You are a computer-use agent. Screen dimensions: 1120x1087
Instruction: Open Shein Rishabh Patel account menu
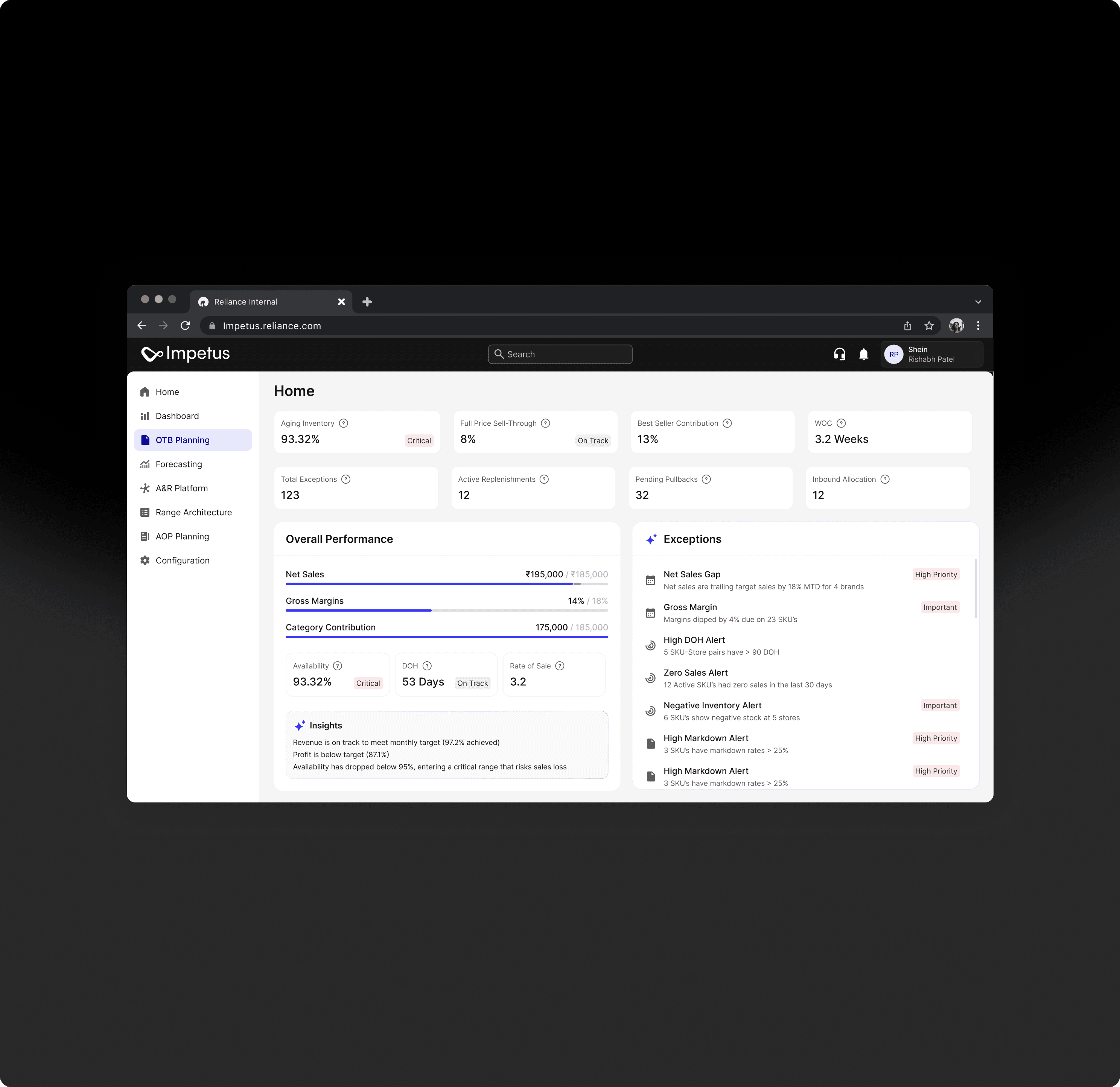(931, 354)
